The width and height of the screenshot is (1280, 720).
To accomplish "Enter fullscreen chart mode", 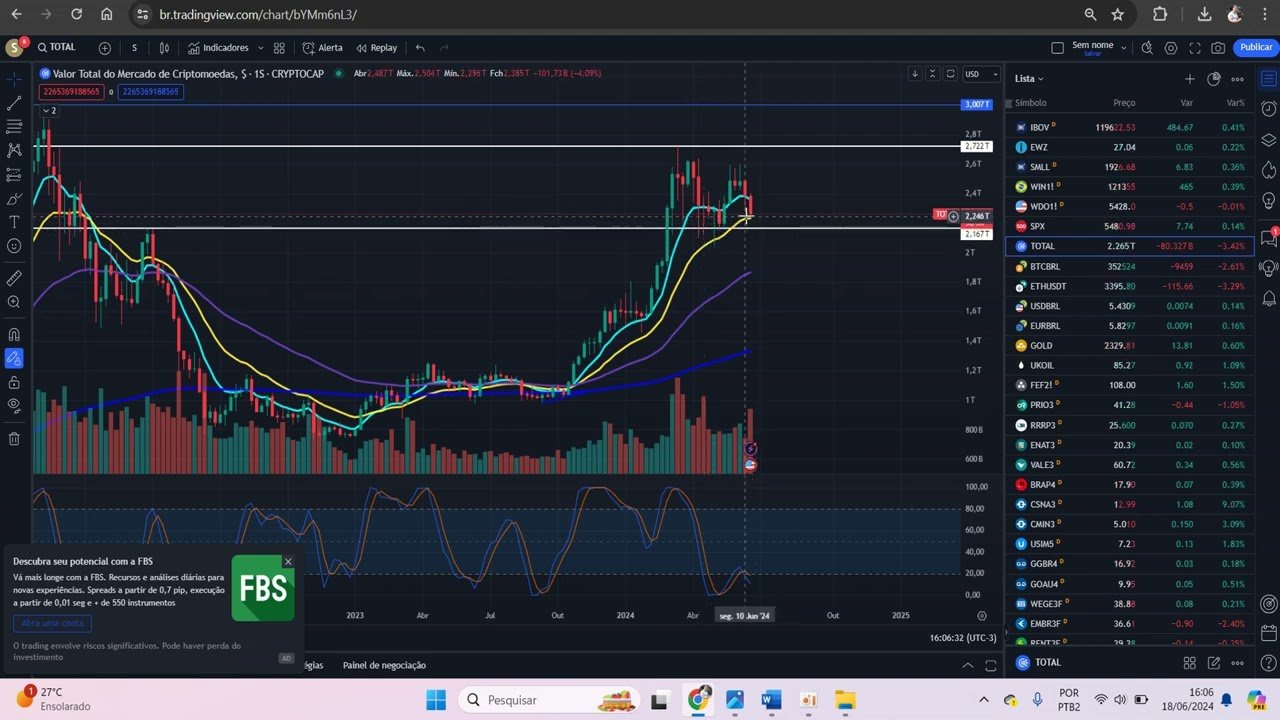I will (1194, 47).
